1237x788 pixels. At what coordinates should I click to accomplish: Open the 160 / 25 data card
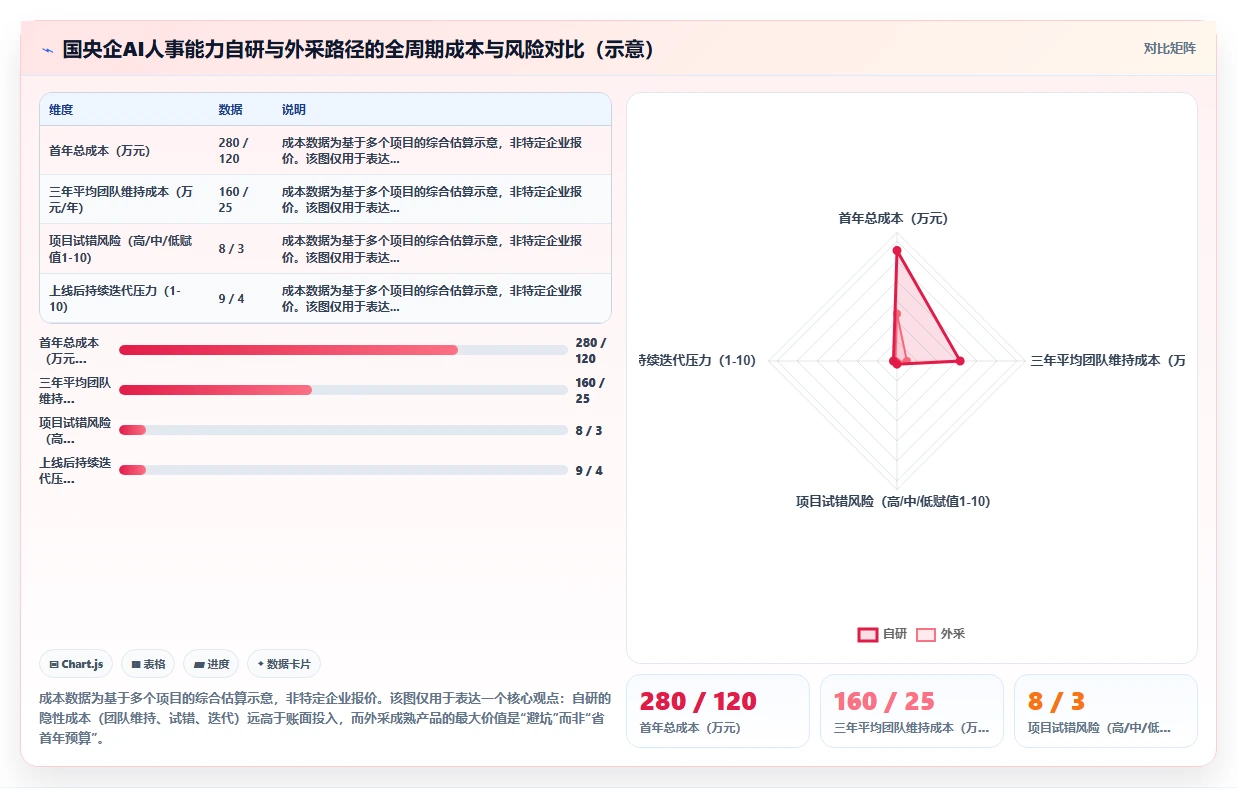click(911, 711)
